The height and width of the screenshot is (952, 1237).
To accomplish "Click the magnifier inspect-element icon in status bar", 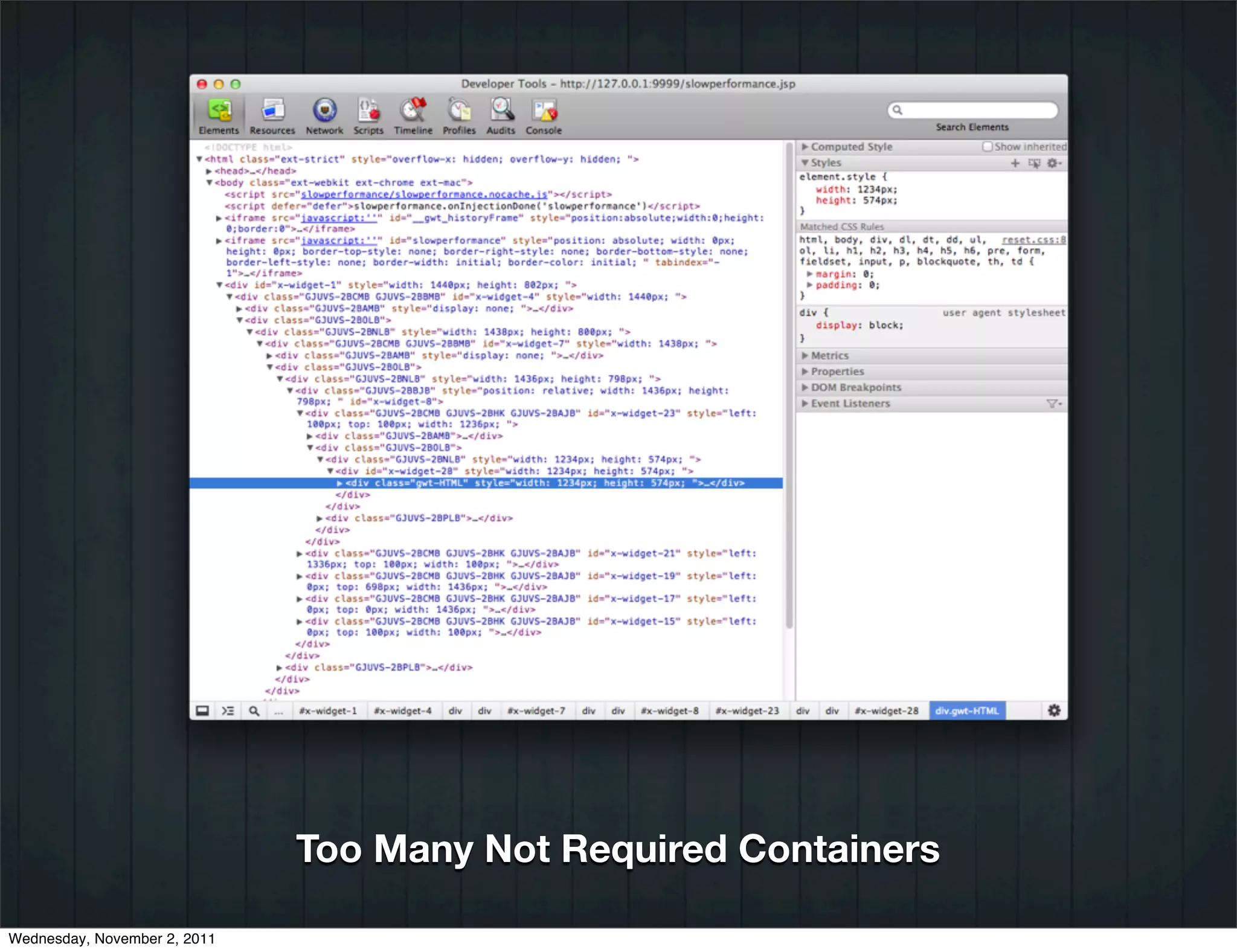I will click(x=254, y=710).
